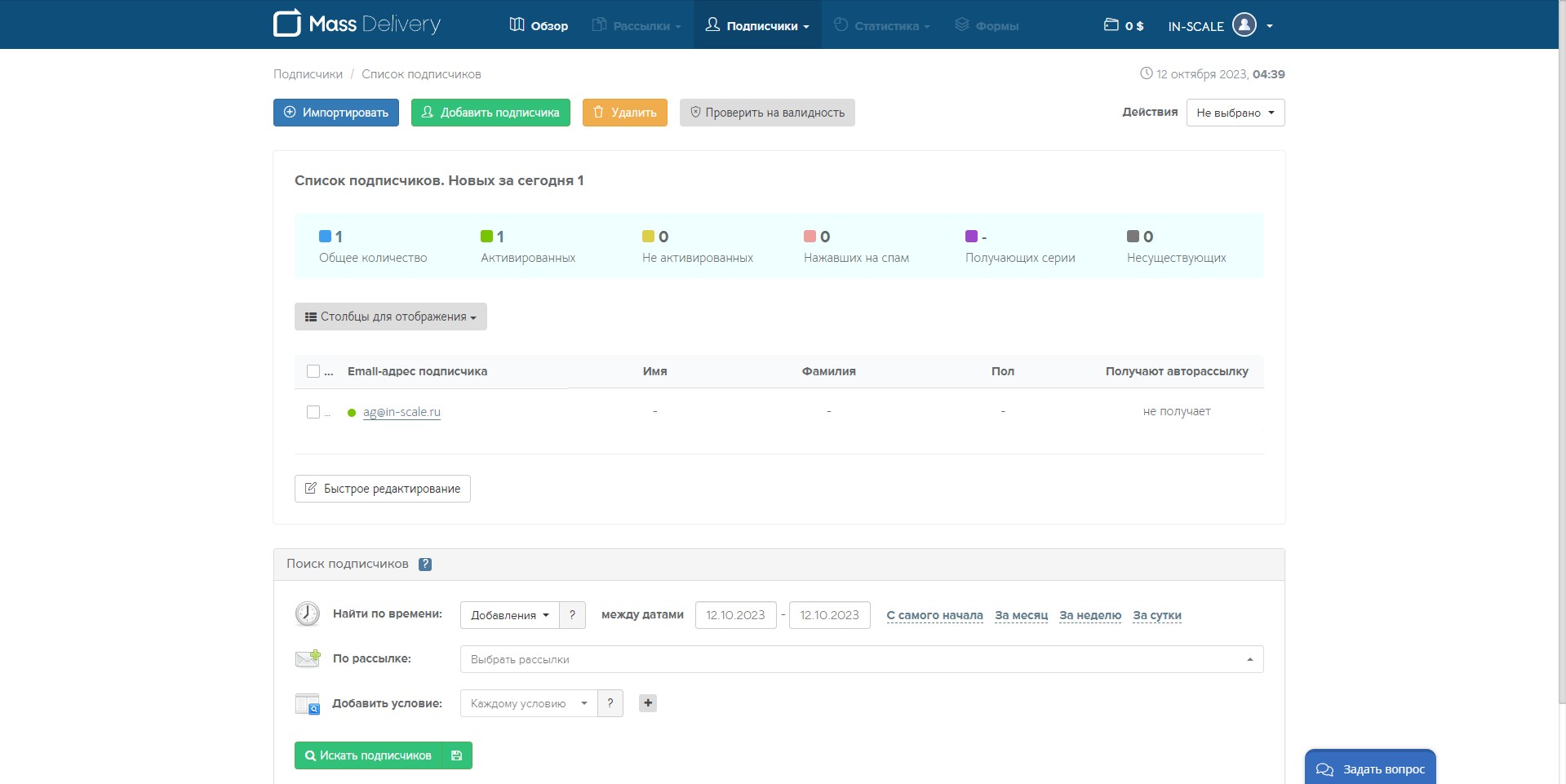Expand Столбцы для отображения dropdown
This screenshot has width=1566, height=784.
(391, 317)
